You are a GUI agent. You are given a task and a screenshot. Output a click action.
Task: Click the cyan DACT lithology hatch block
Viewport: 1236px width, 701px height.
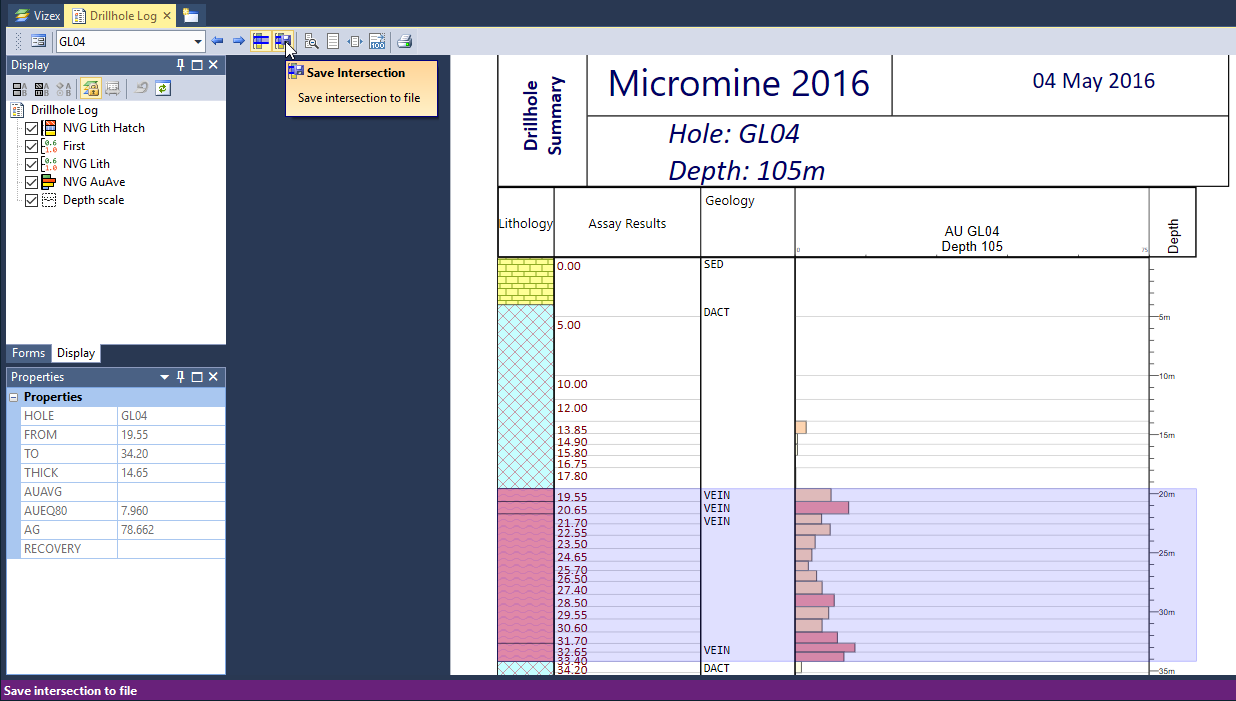[526, 396]
